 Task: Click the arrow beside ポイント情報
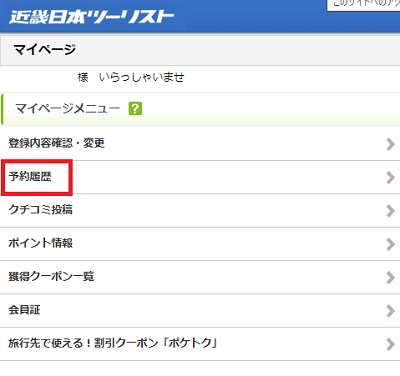[x=390, y=244]
